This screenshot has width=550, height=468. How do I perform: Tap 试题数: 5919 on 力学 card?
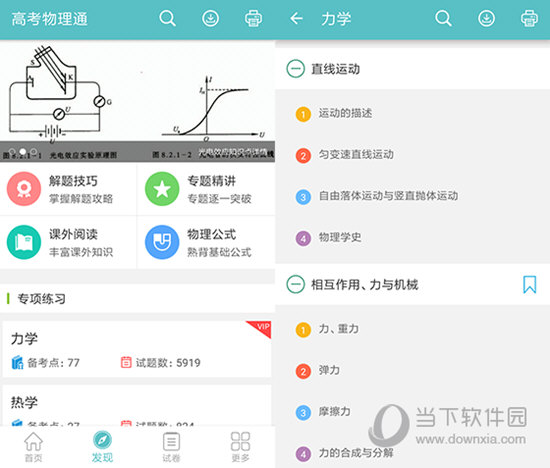(161, 362)
